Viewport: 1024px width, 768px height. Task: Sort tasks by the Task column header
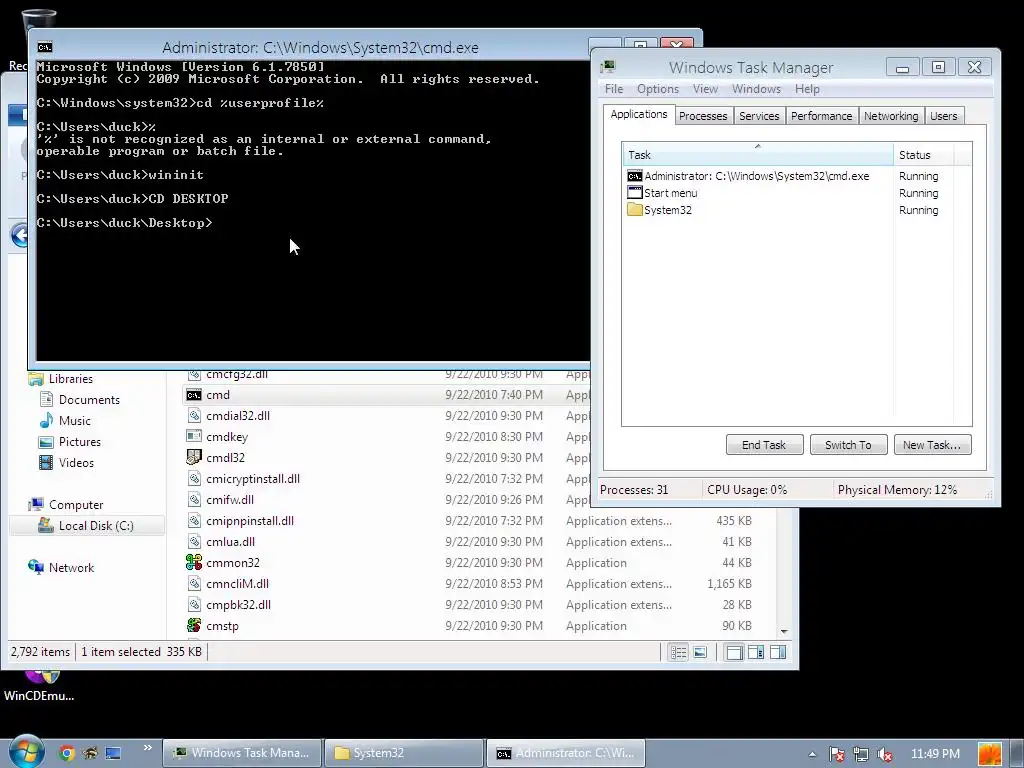click(758, 155)
